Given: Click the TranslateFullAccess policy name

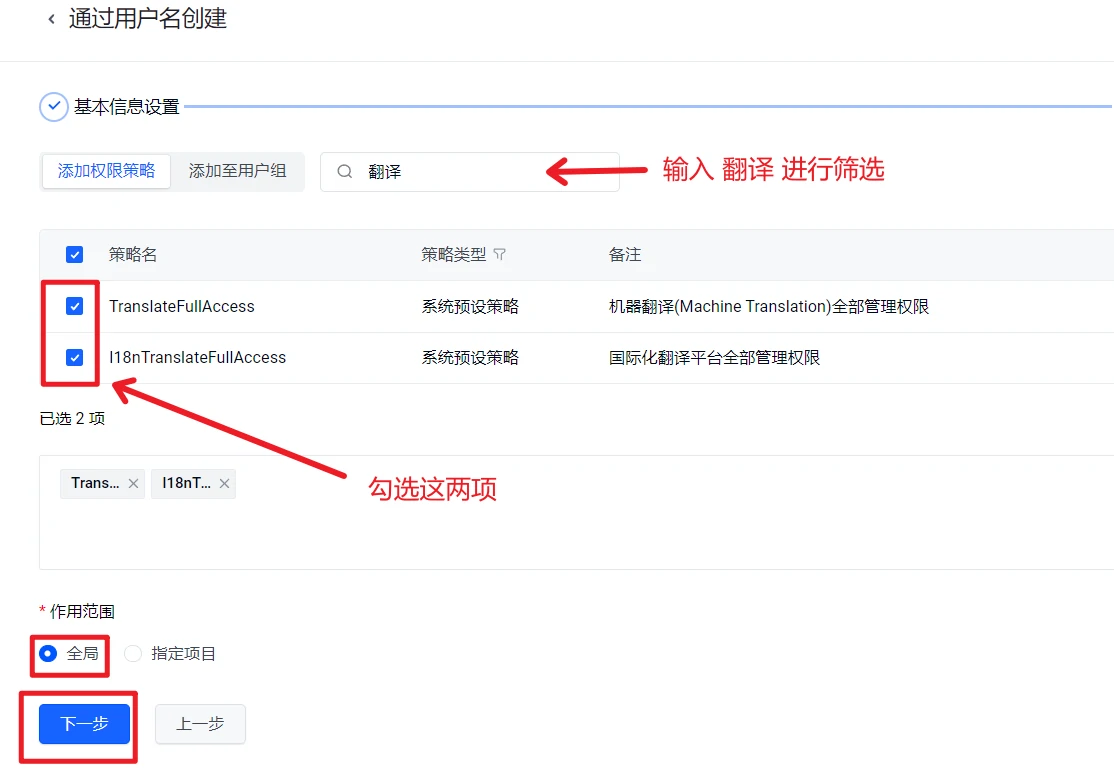Looking at the screenshot, I should 181,306.
